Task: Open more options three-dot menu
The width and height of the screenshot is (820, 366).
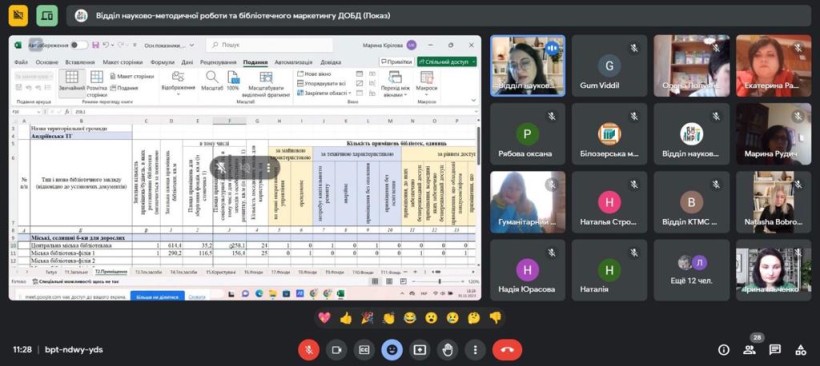Action: point(475,350)
